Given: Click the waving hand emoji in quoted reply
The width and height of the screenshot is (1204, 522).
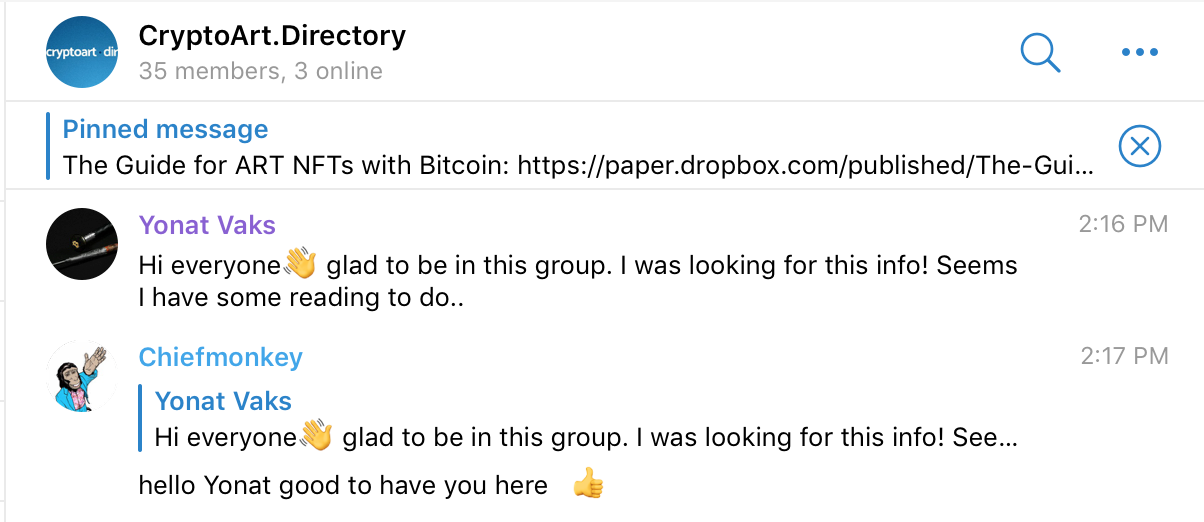Looking at the screenshot, I should pos(316,436).
